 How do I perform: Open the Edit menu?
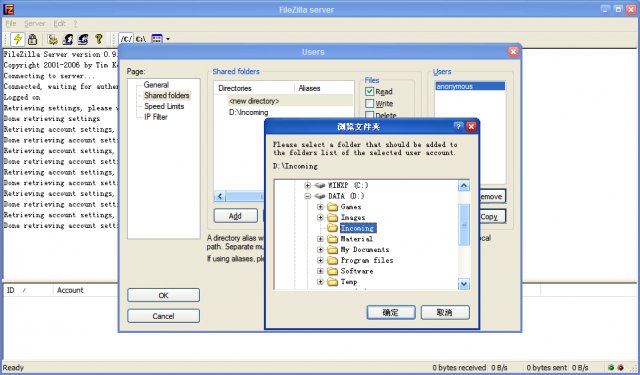tap(60, 24)
